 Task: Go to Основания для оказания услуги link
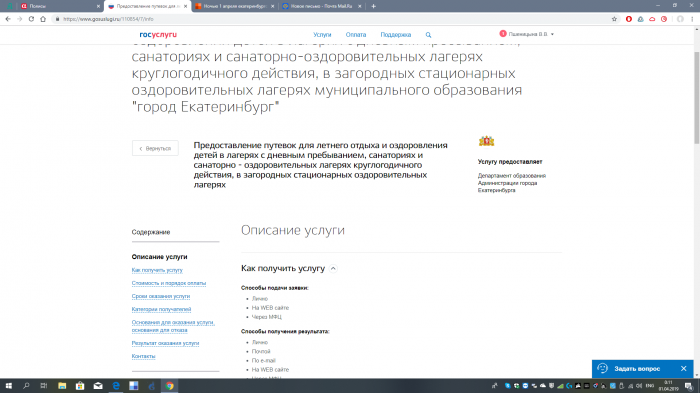(x=173, y=326)
